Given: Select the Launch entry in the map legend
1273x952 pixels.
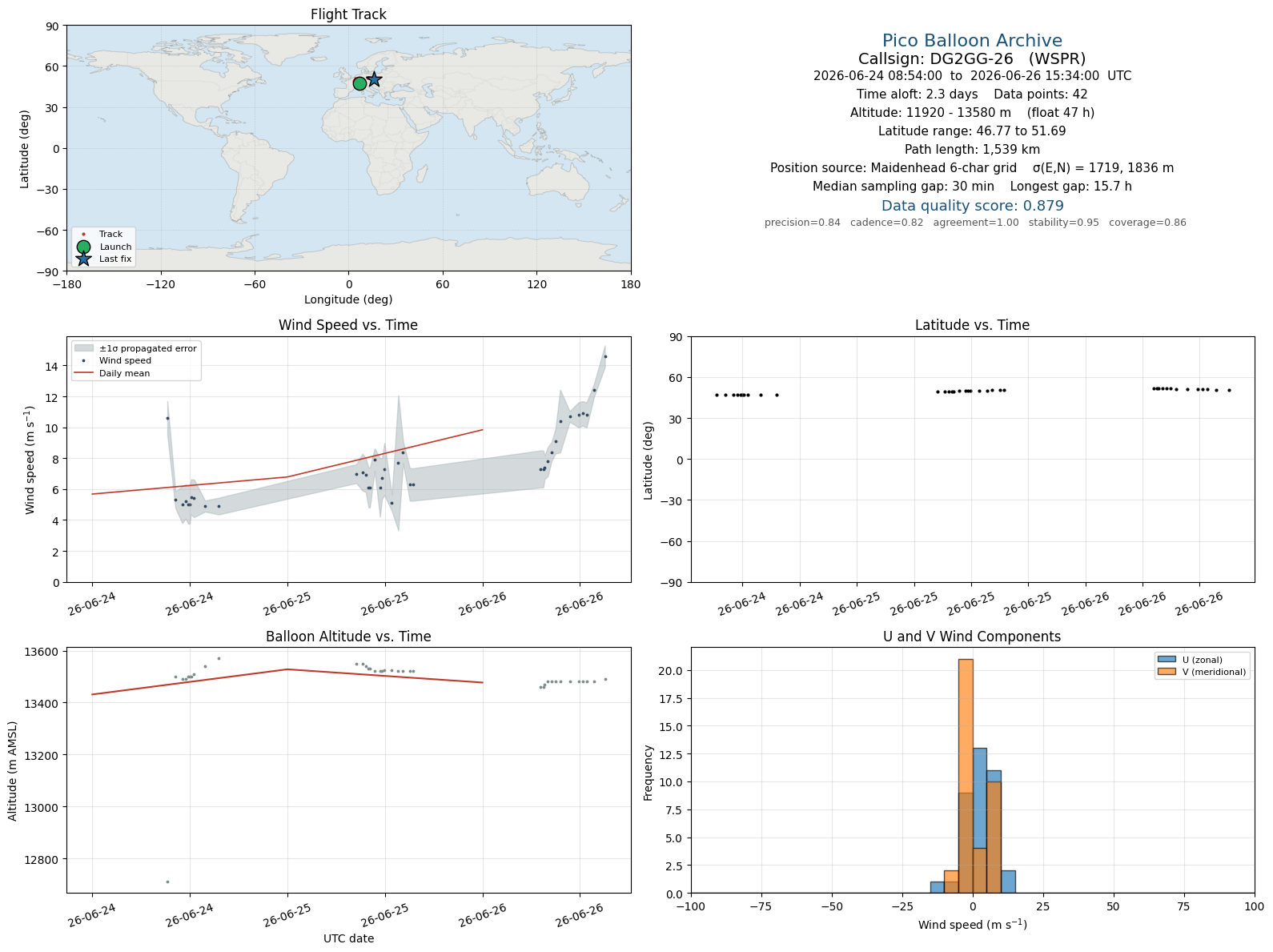Looking at the screenshot, I should tap(103, 247).
